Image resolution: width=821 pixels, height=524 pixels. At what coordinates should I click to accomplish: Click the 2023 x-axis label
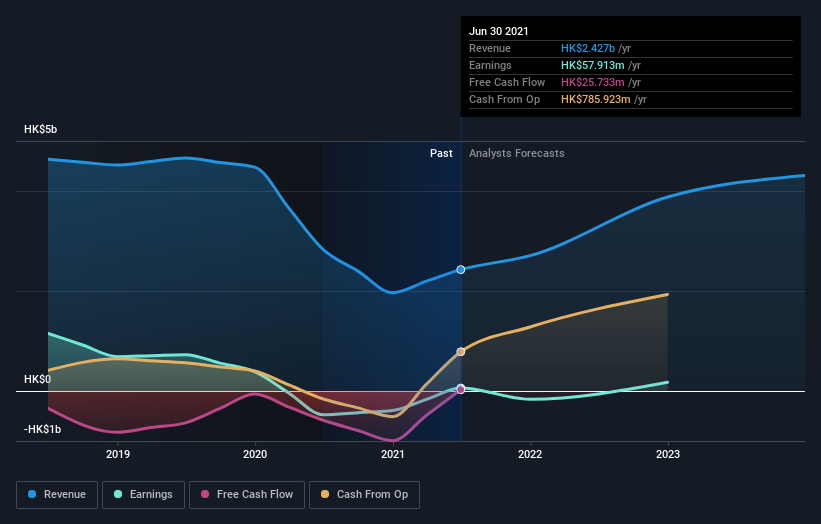[668, 454]
